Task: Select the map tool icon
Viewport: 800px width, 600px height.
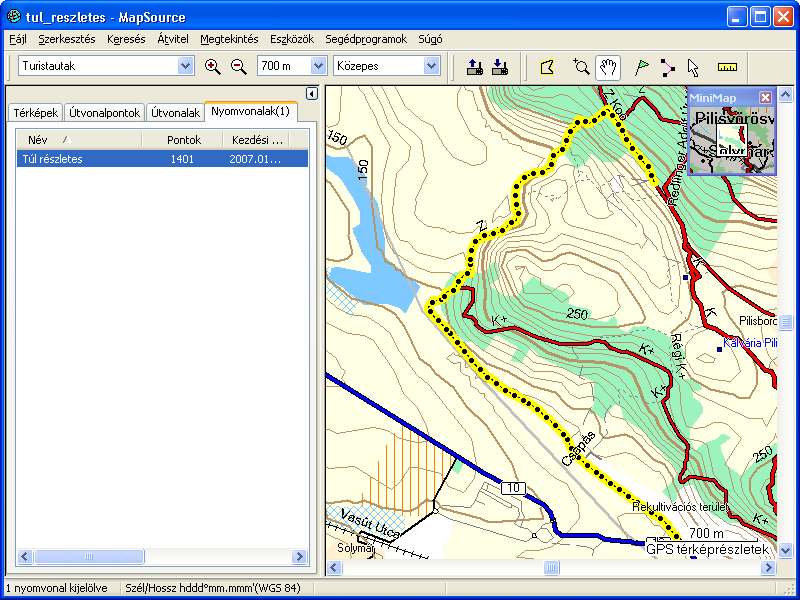Action: [x=546, y=67]
